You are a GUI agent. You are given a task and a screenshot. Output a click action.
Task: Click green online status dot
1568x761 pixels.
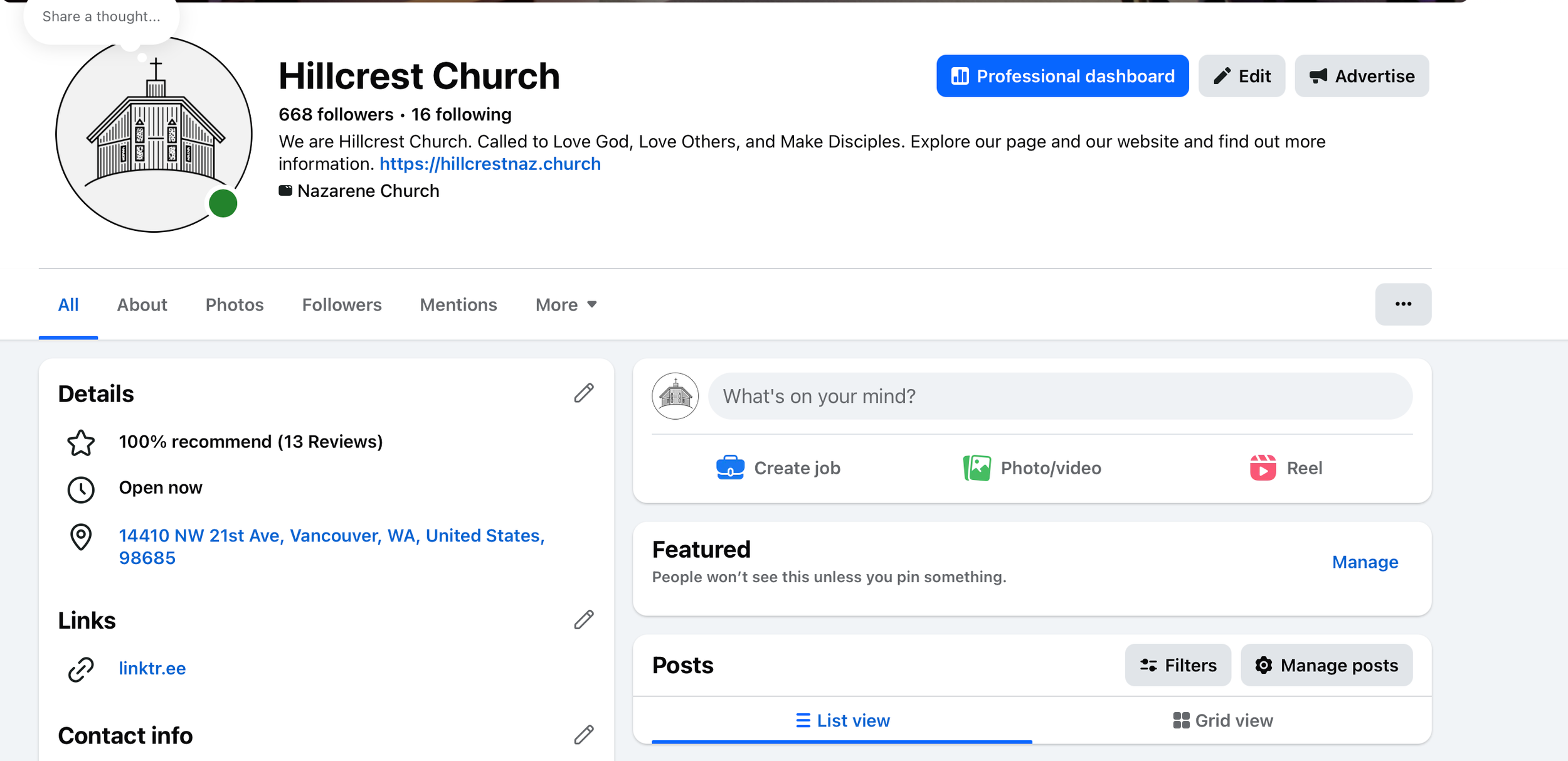(223, 203)
